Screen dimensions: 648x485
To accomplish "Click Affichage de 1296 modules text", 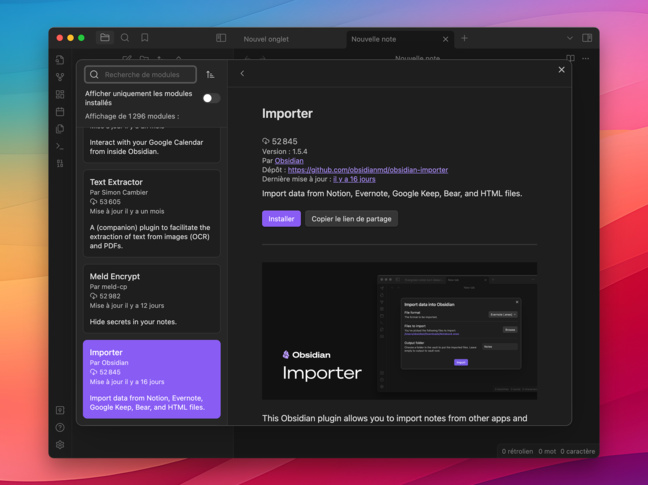I will (132, 116).
